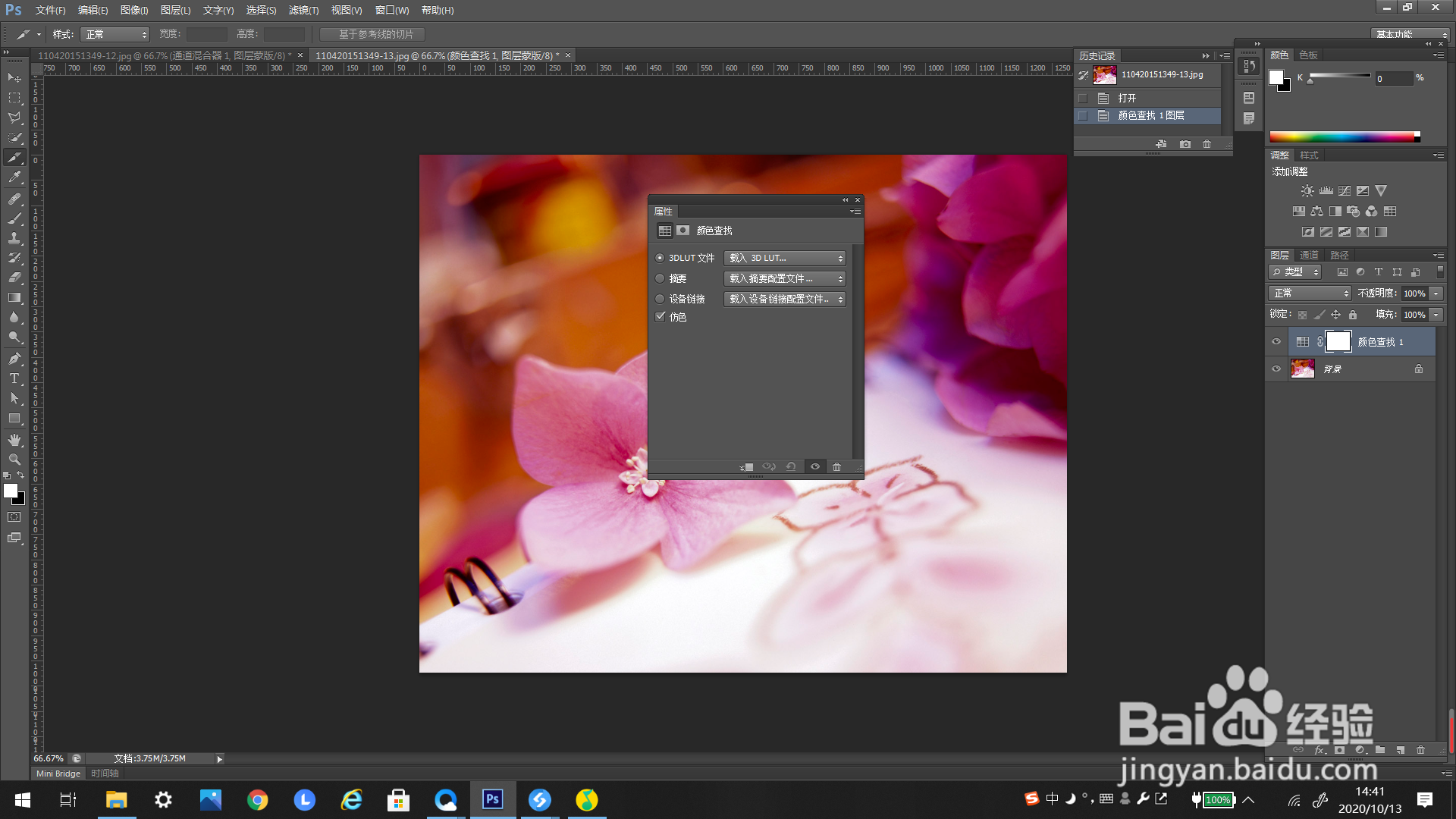Click the color spectrum ramp bar
This screenshot has width=1456, height=819.
pos(1342,137)
